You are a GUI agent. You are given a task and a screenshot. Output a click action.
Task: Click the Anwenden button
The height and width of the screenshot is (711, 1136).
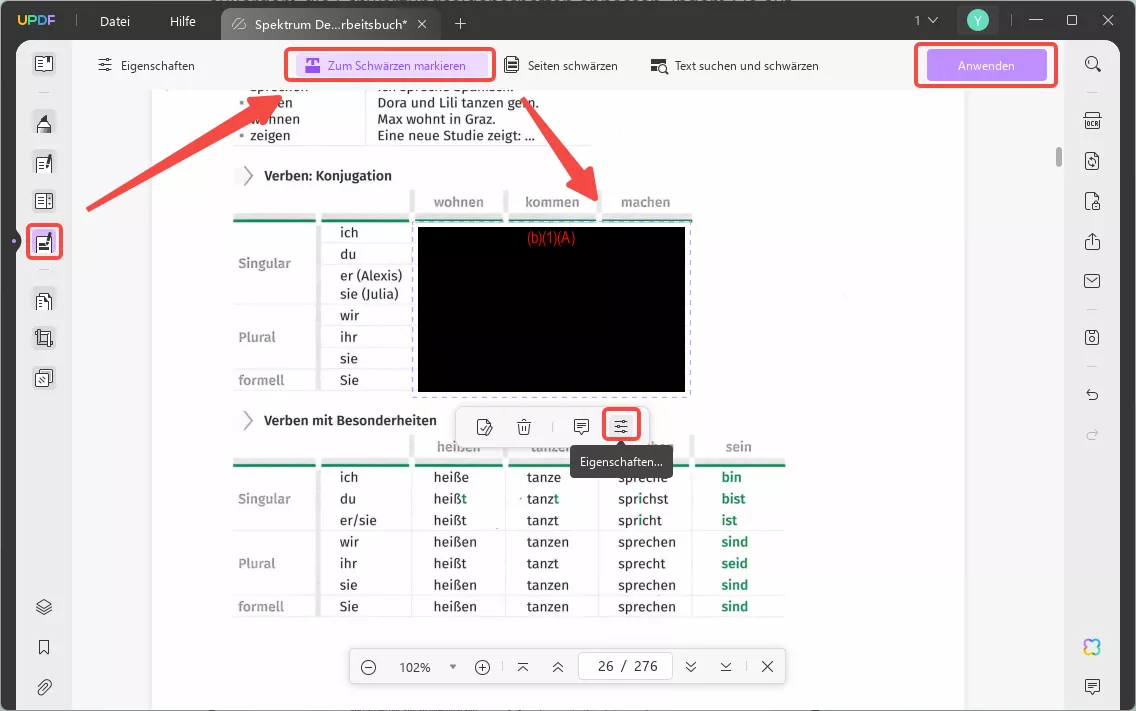pos(986,65)
